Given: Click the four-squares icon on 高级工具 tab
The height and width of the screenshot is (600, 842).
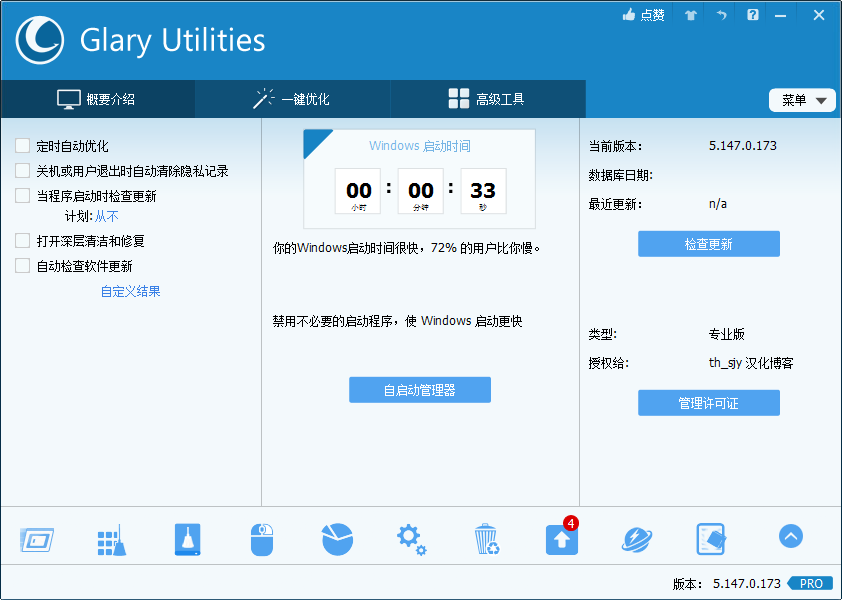Looking at the screenshot, I should click(x=459, y=98).
